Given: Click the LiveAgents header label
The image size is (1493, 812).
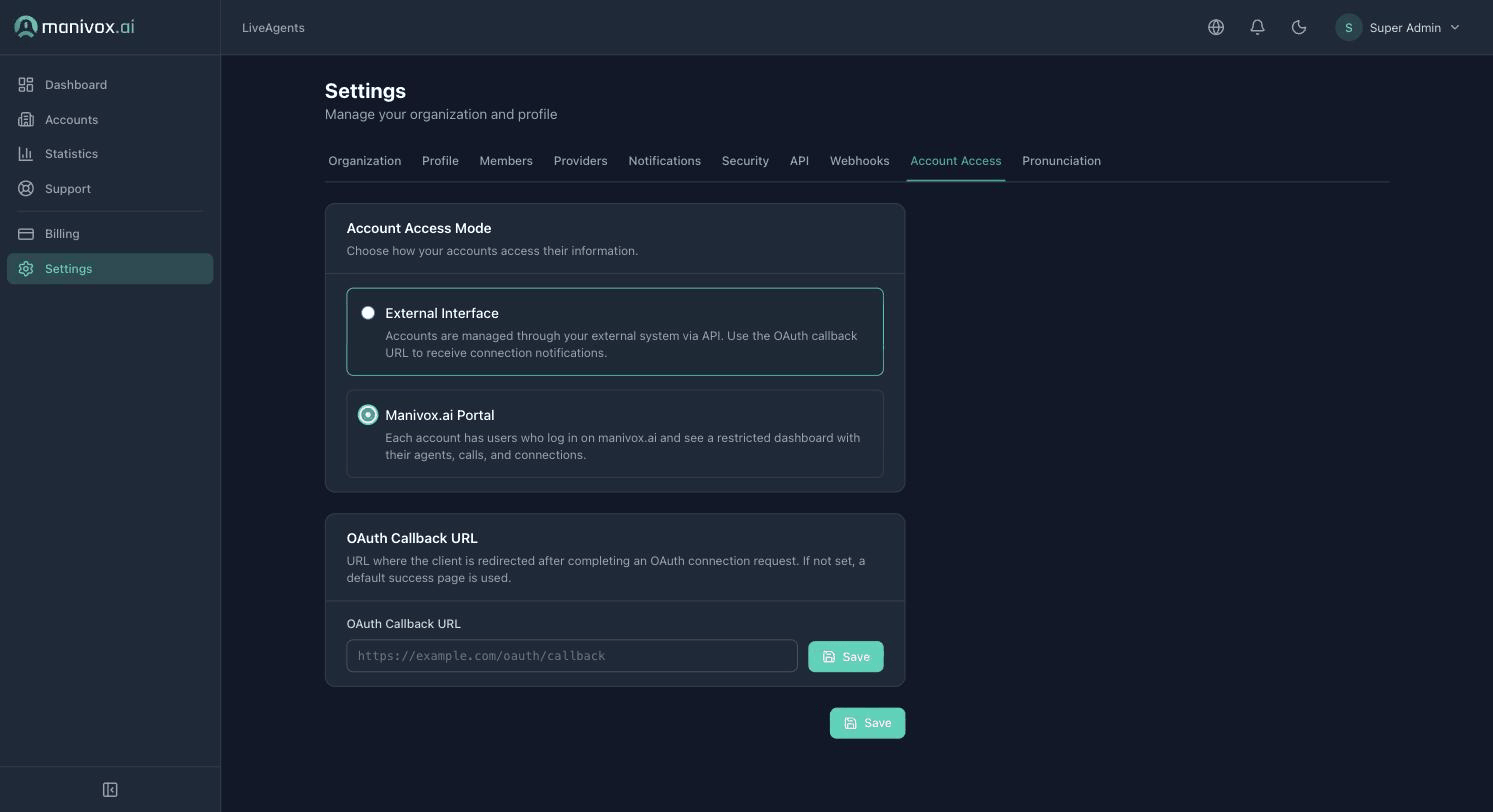Looking at the screenshot, I should pos(273,28).
